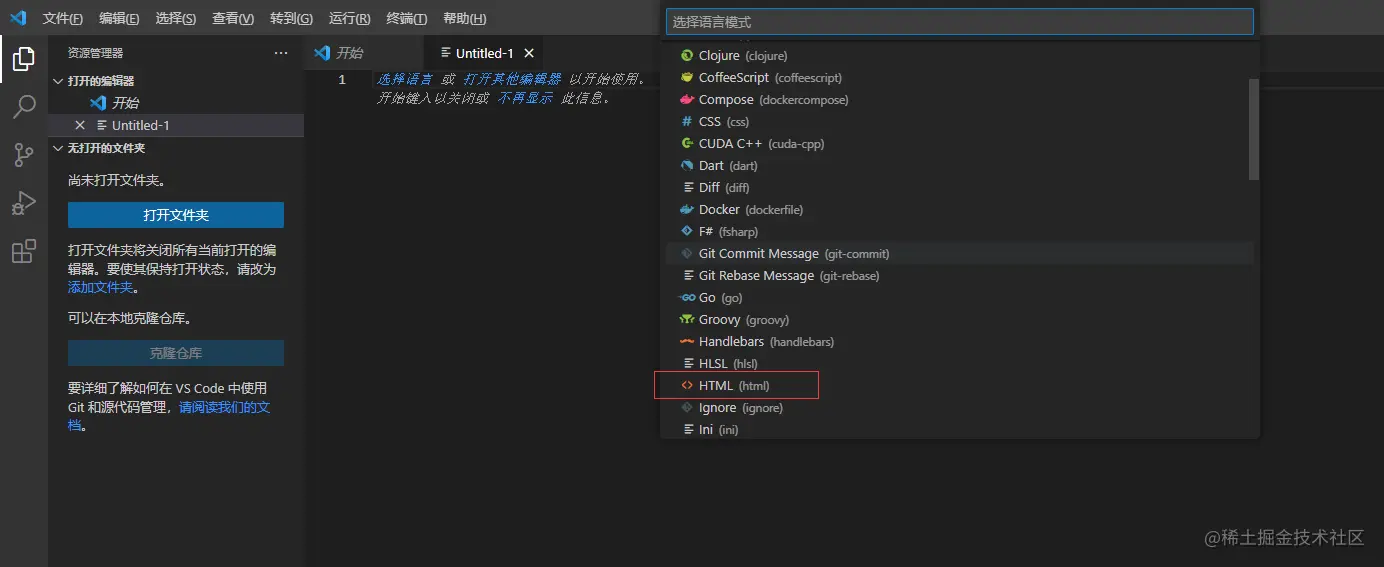1384x567 pixels.
Task: Open the 选择(S) menu
Action: [x=176, y=19]
